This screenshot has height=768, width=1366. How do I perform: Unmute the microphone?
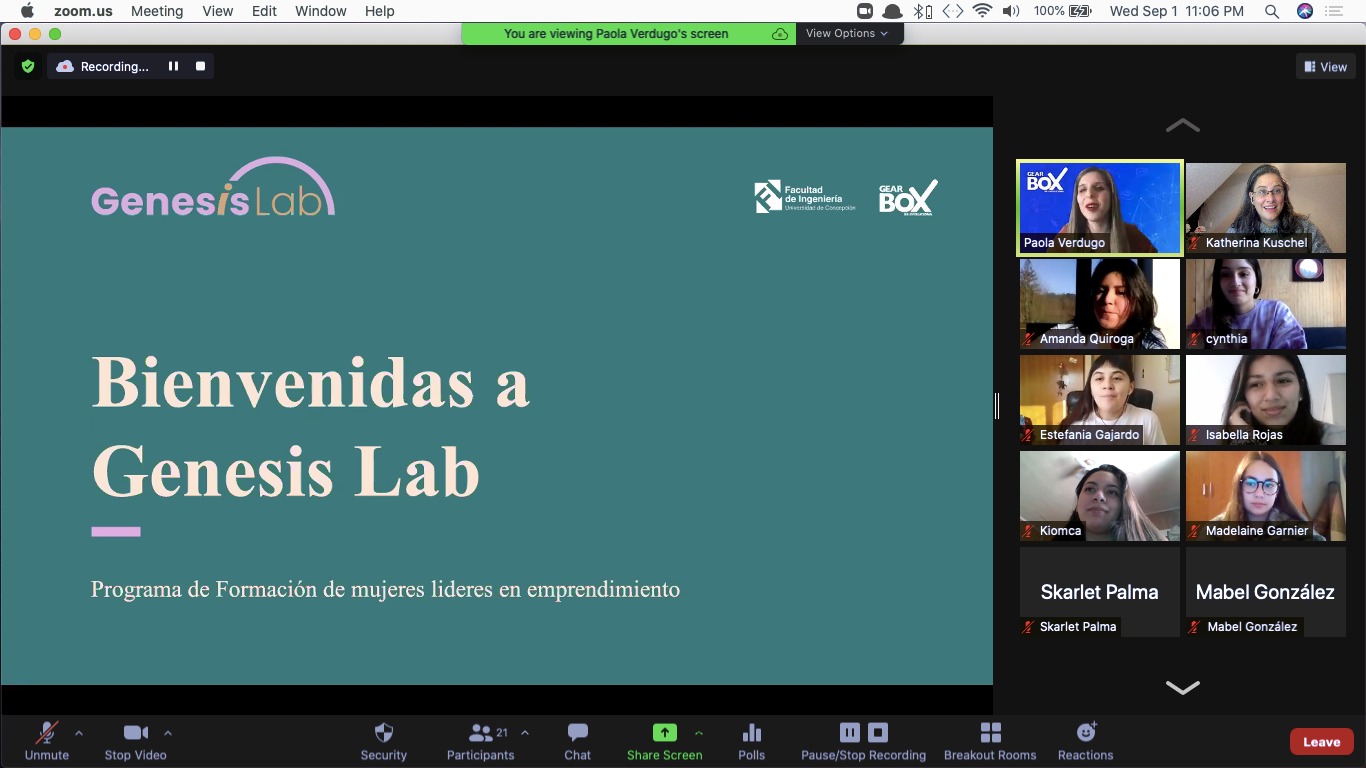pos(47,742)
